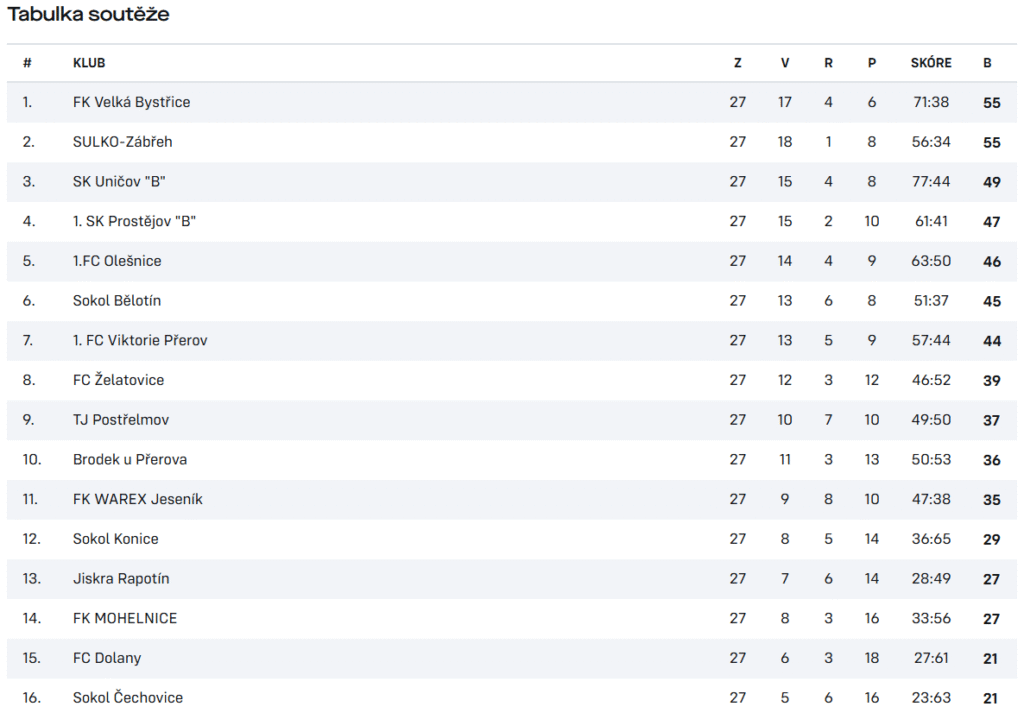Screen dimensions: 1024x713
Task: Open the Sokol Bělotín club page
Action: click(x=117, y=301)
